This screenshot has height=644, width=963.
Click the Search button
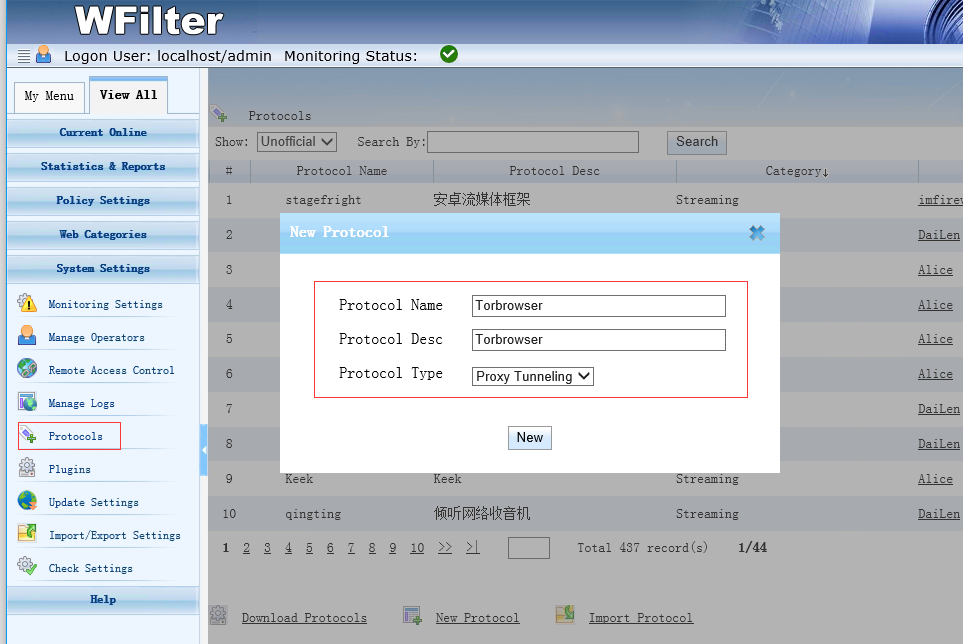(696, 142)
